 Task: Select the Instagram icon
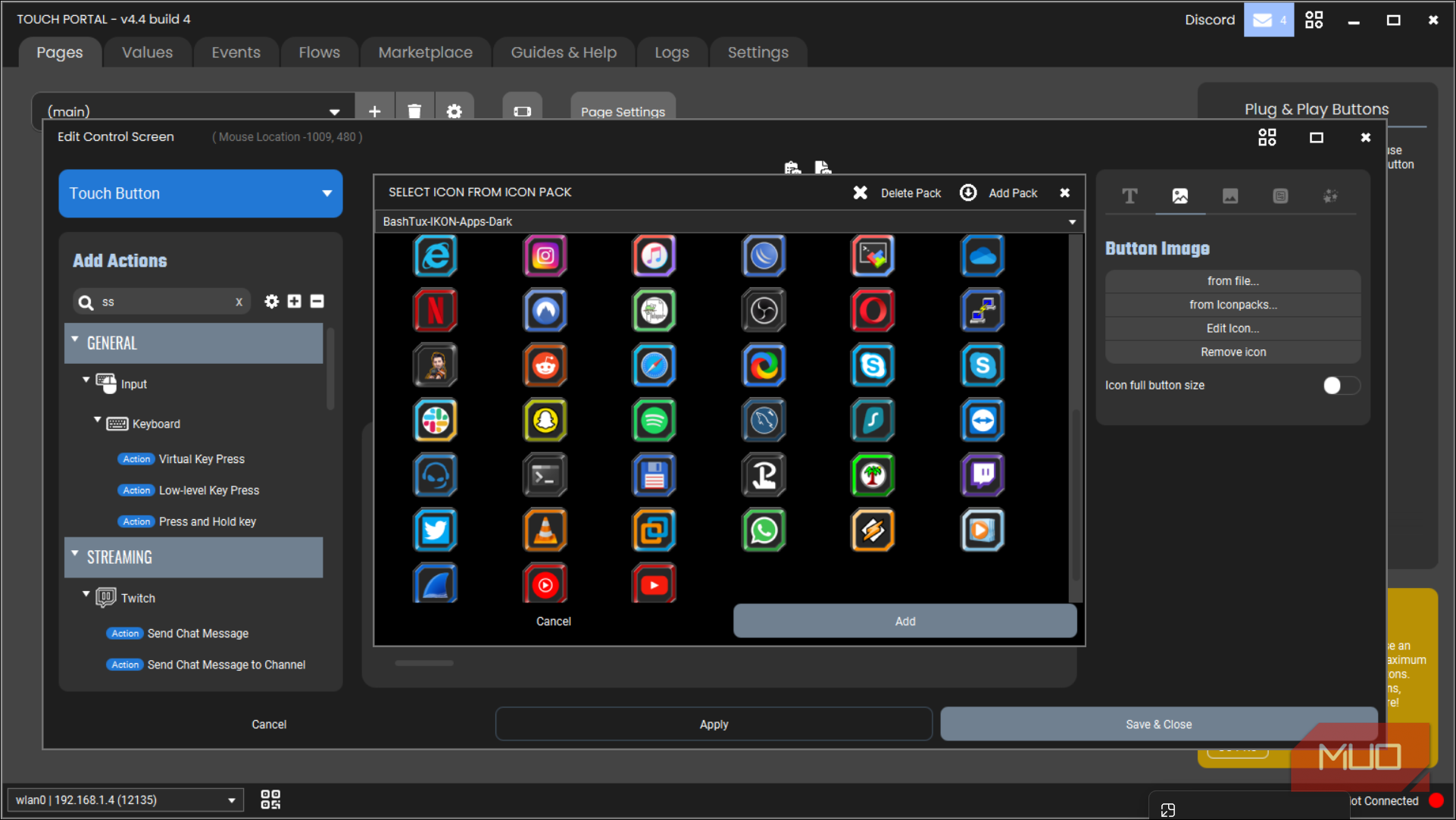pyautogui.click(x=545, y=255)
